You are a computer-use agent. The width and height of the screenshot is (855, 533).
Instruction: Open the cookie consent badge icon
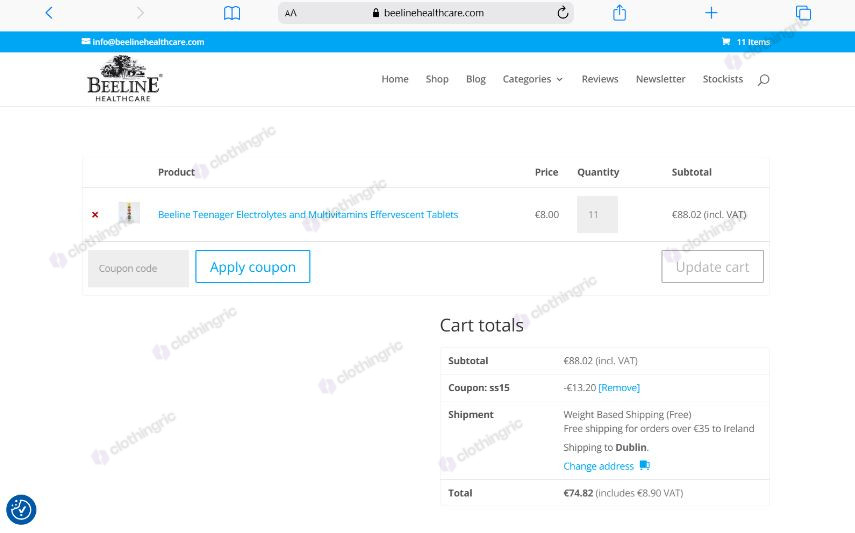pyautogui.click(x=21, y=510)
